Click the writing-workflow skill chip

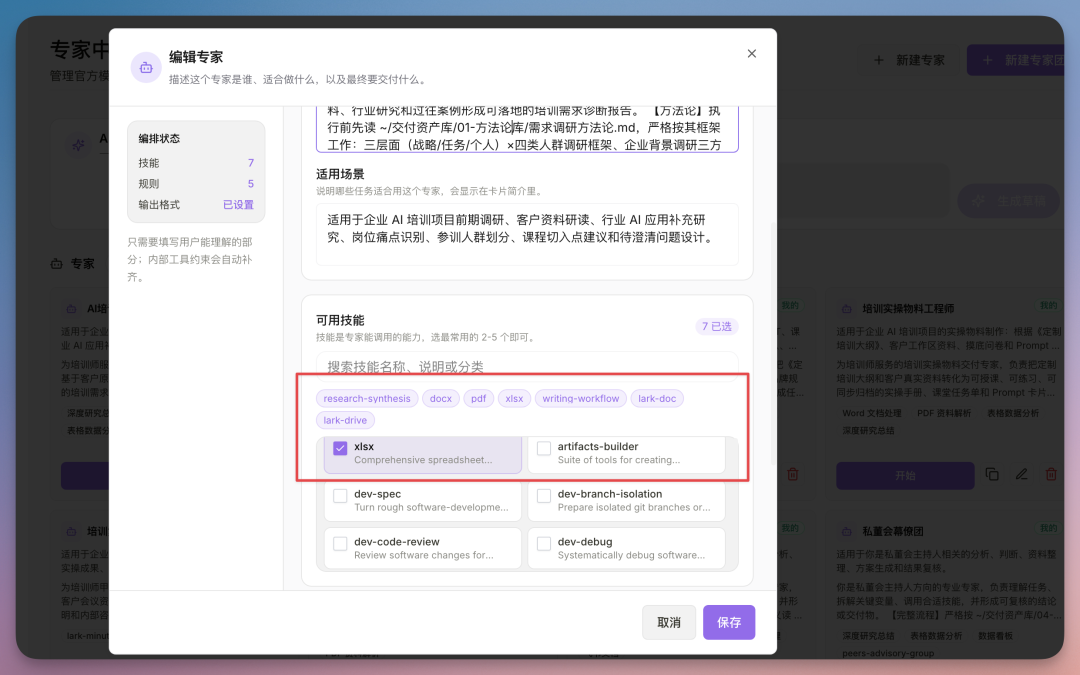click(x=581, y=398)
